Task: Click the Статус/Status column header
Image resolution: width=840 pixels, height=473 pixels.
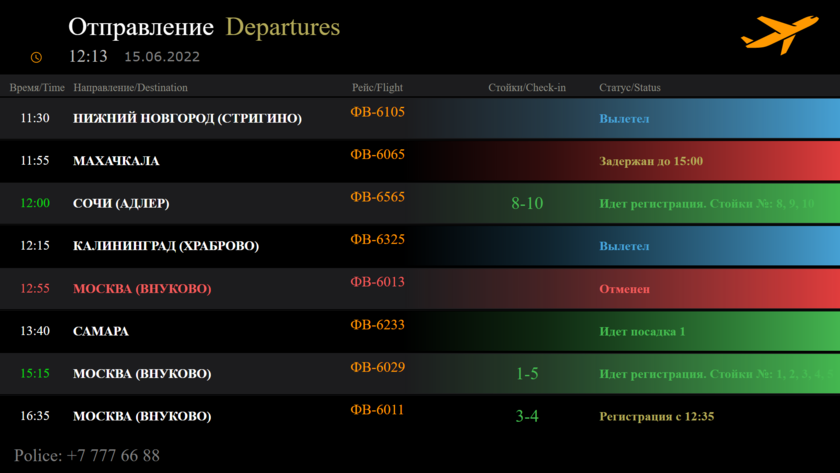Action: coord(629,88)
